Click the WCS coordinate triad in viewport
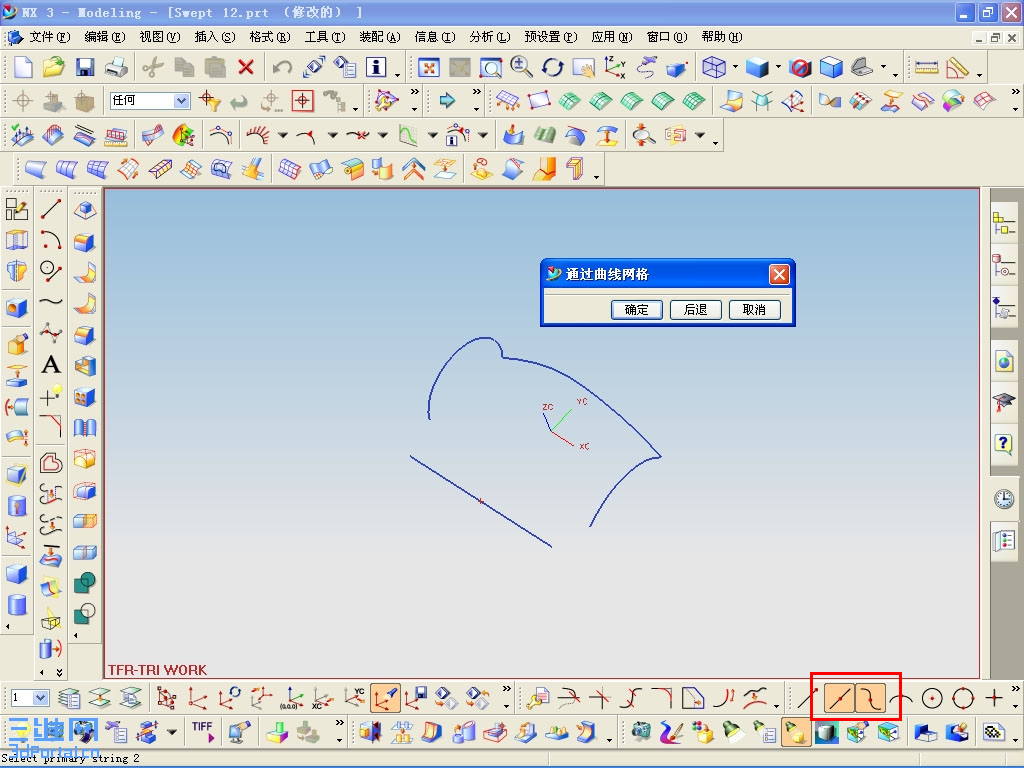Viewport: 1024px width, 768px height. 566,423
